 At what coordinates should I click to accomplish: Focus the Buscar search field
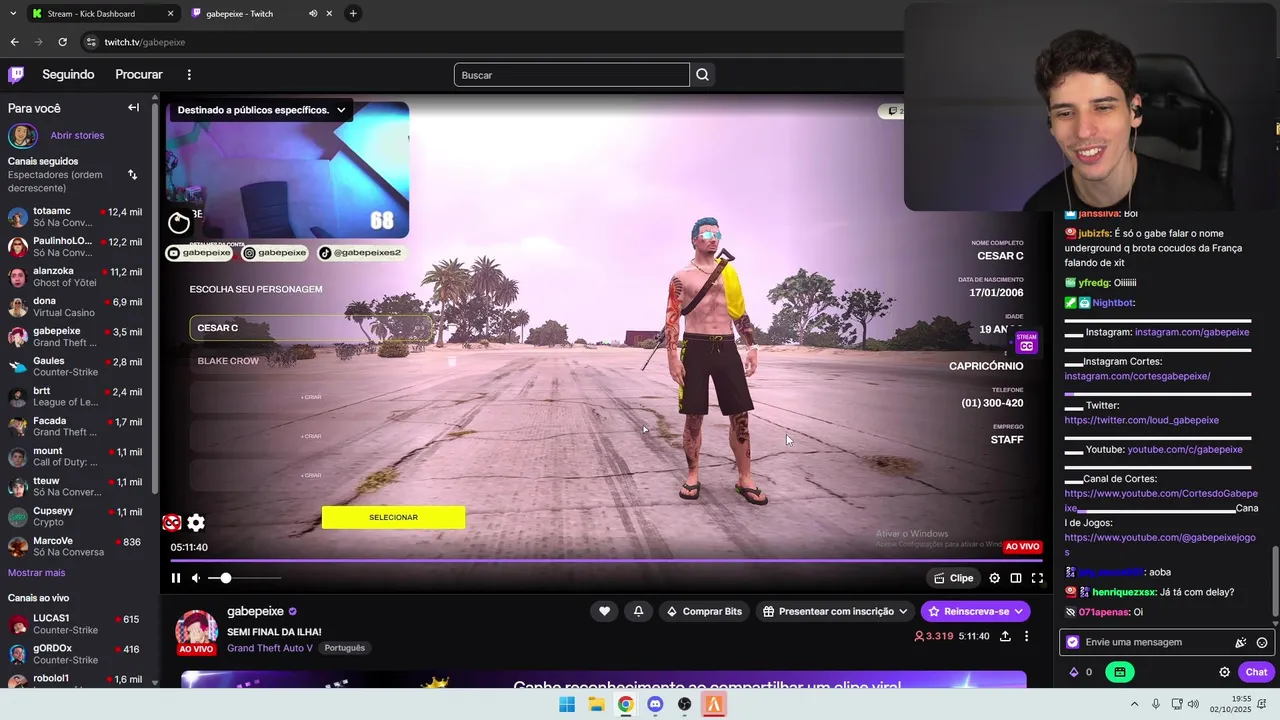[571, 75]
